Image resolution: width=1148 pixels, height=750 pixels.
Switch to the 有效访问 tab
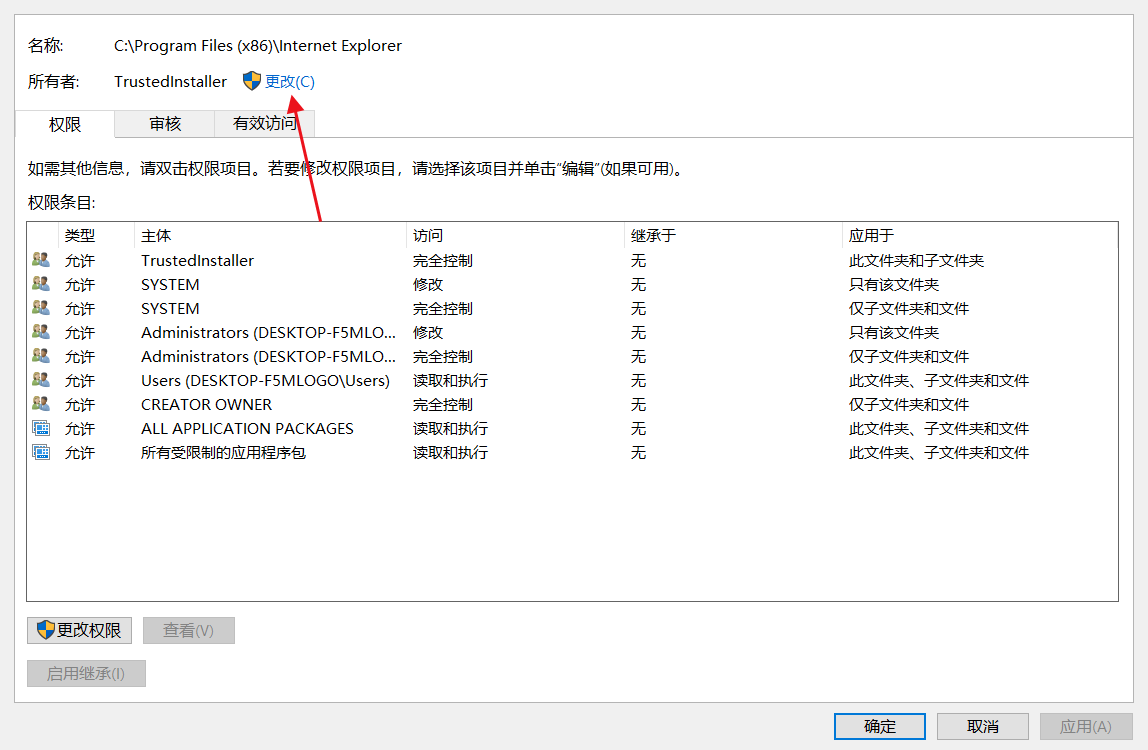click(264, 124)
